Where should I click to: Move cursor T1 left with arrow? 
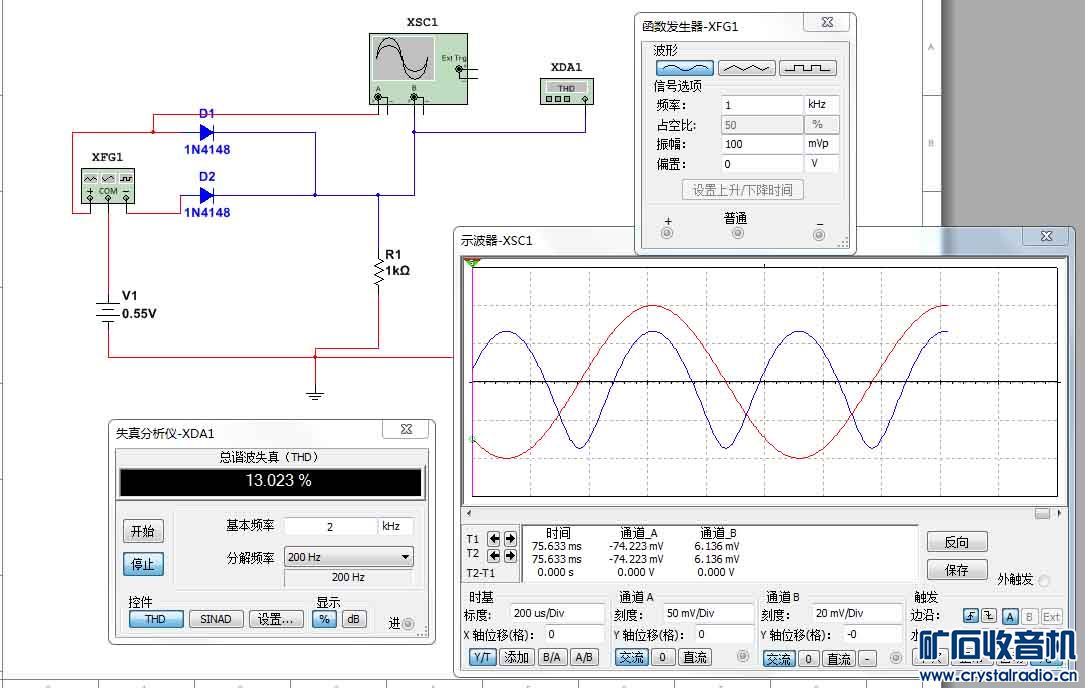(x=494, y=538)
